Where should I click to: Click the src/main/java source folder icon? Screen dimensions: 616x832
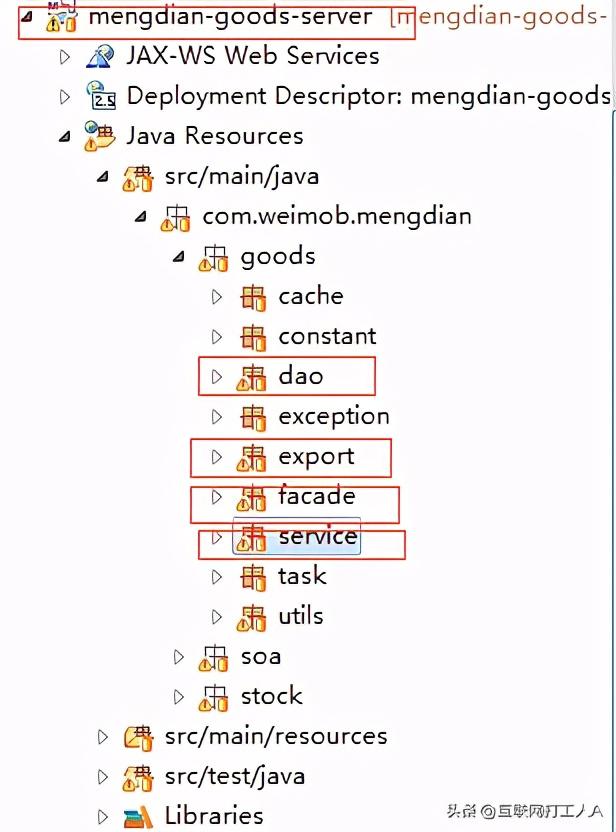(137, 177)
